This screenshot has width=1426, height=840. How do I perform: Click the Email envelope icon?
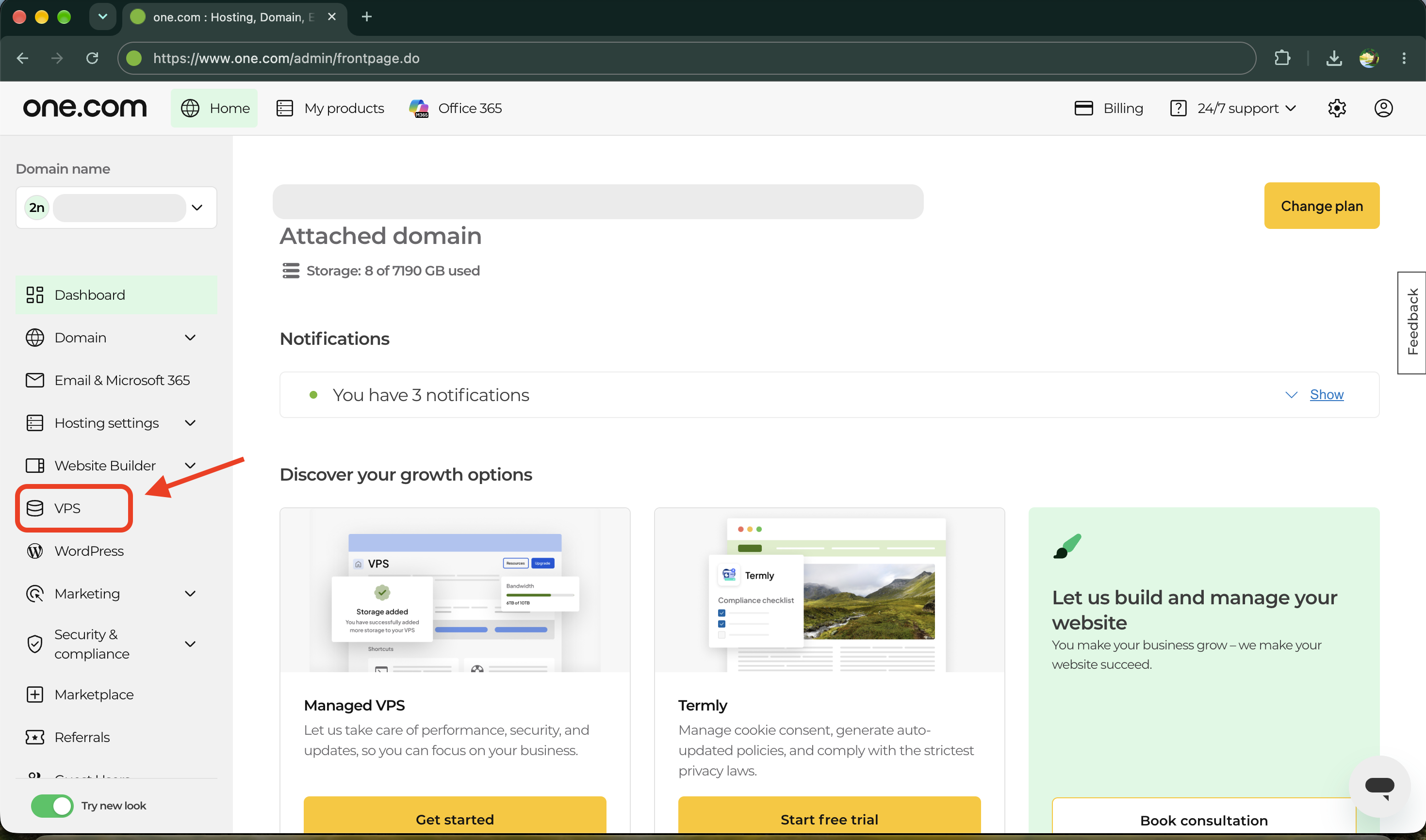tap(34, 380)
